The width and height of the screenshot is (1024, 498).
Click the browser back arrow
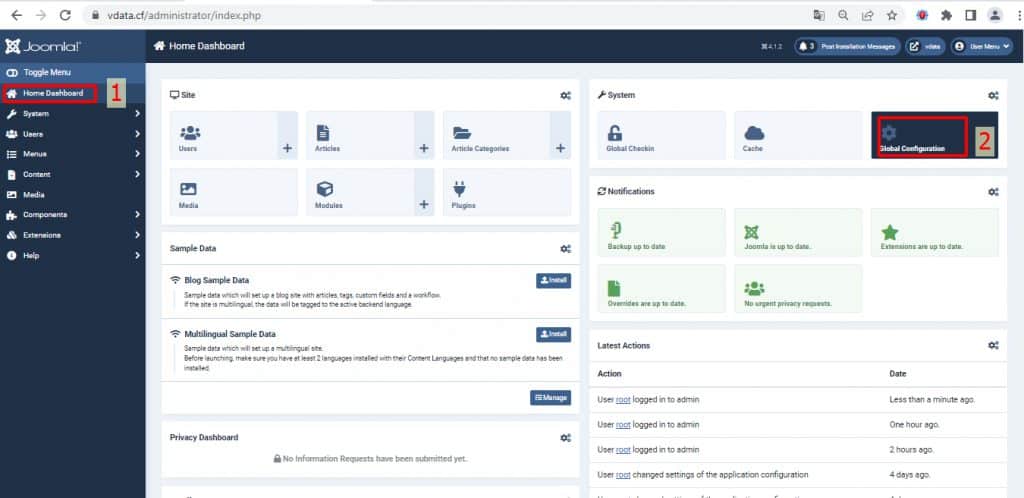[x=16, y=15]
